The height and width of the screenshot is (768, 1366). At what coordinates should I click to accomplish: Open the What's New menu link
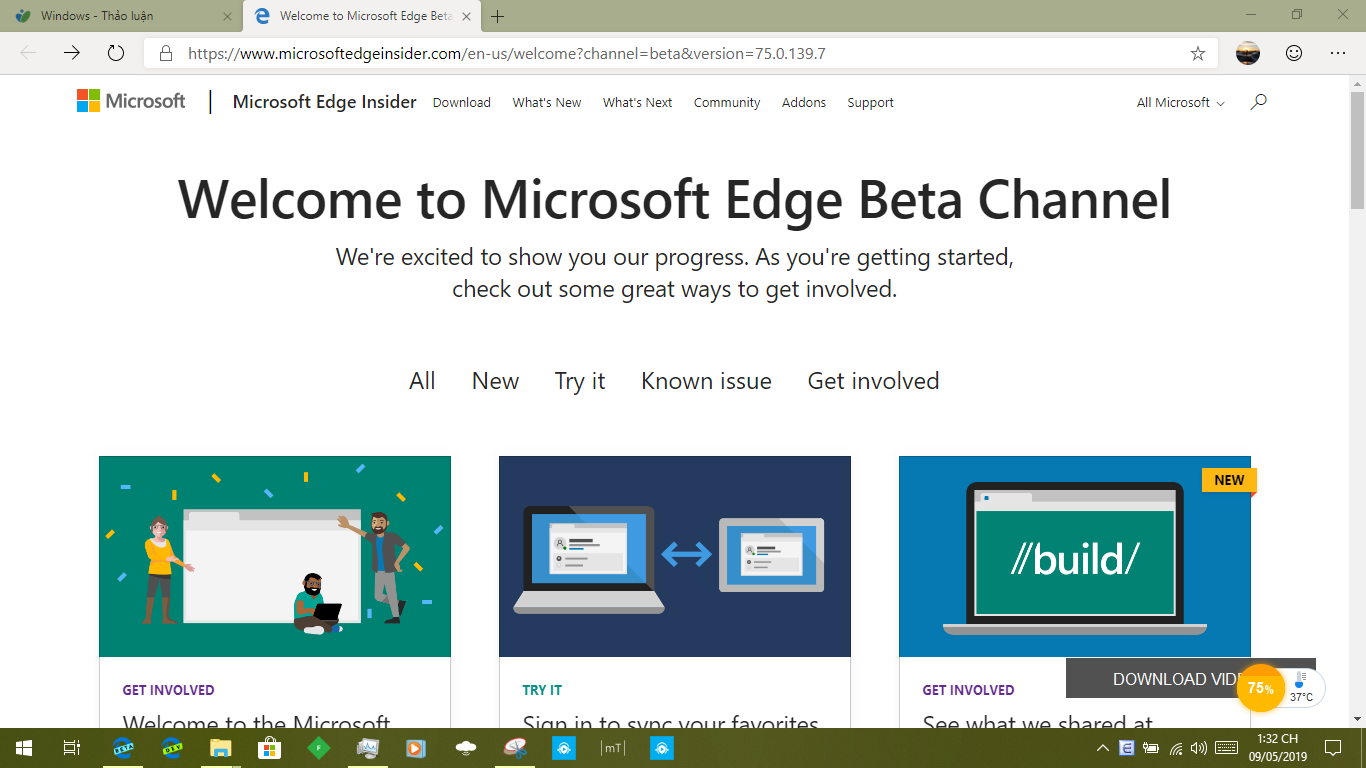[547, 102]
